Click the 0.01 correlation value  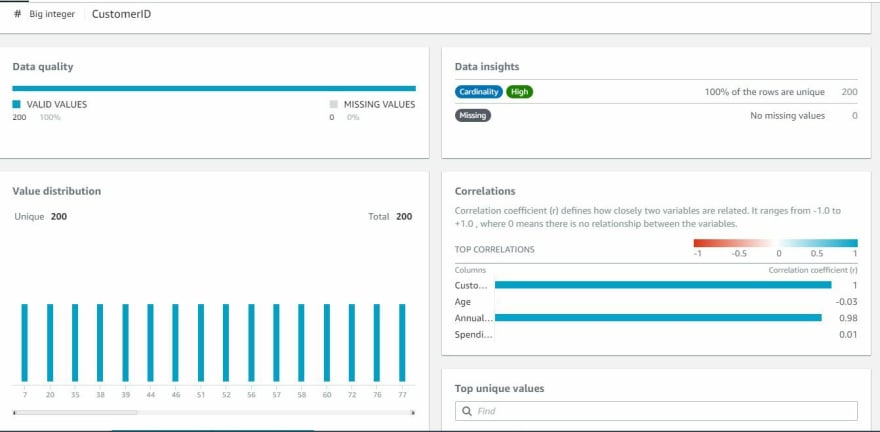point(849,335)
